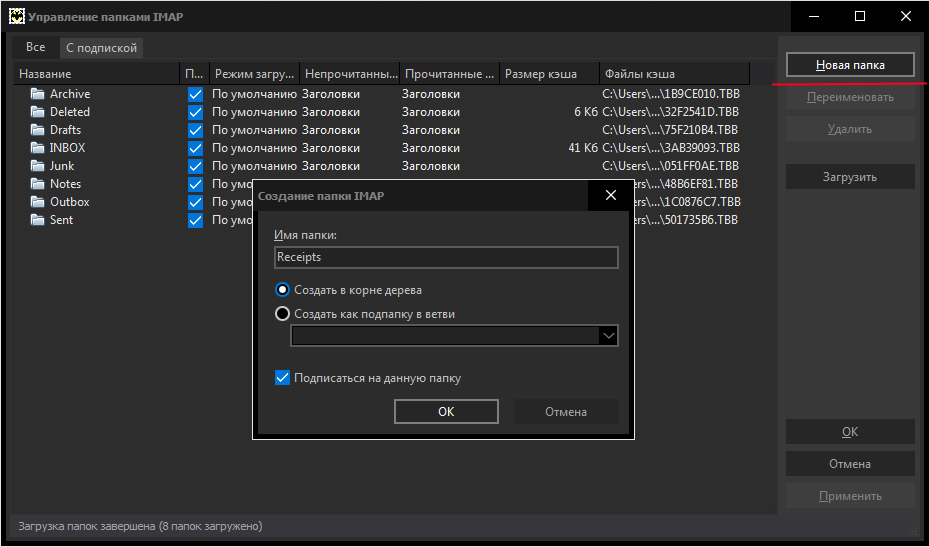Viewport: 929px width, 547px height.
Task: Click the INBOX folder icon
Action: 38,148
